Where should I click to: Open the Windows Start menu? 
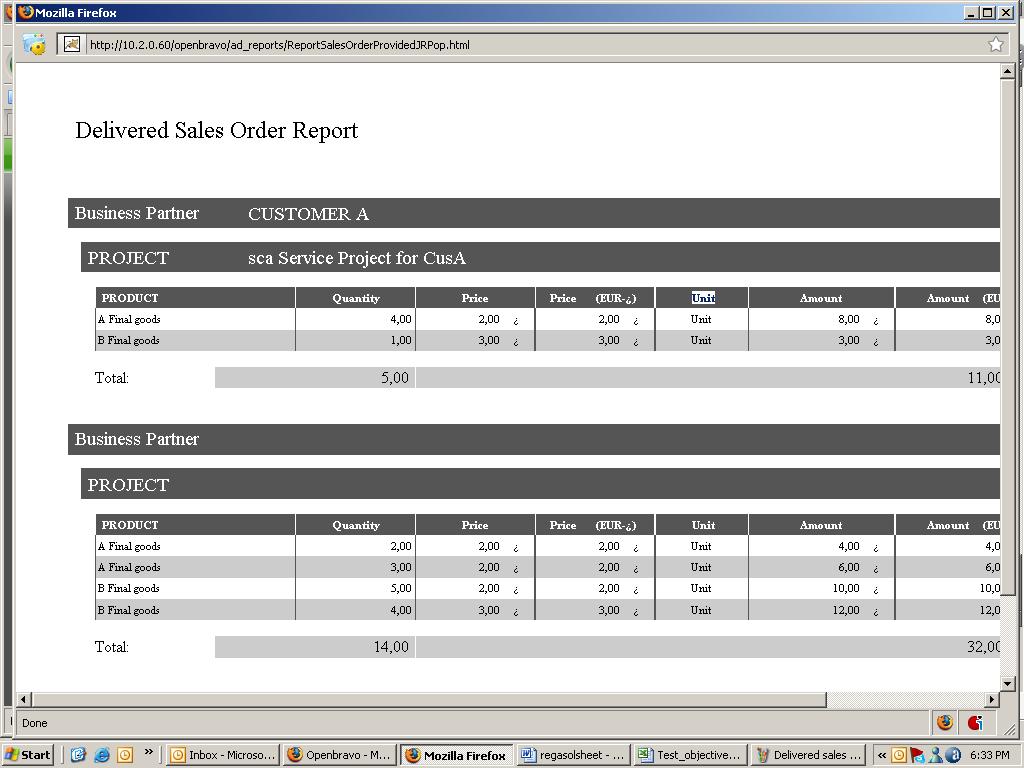28,755
